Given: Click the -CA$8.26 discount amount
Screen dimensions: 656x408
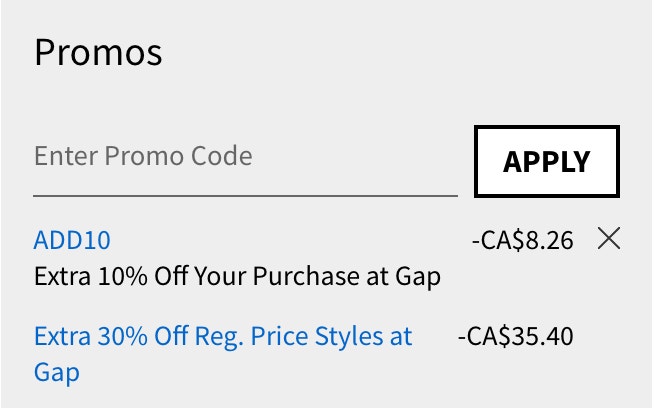Looking at the screenshot, I should click(x=523, y=240).
